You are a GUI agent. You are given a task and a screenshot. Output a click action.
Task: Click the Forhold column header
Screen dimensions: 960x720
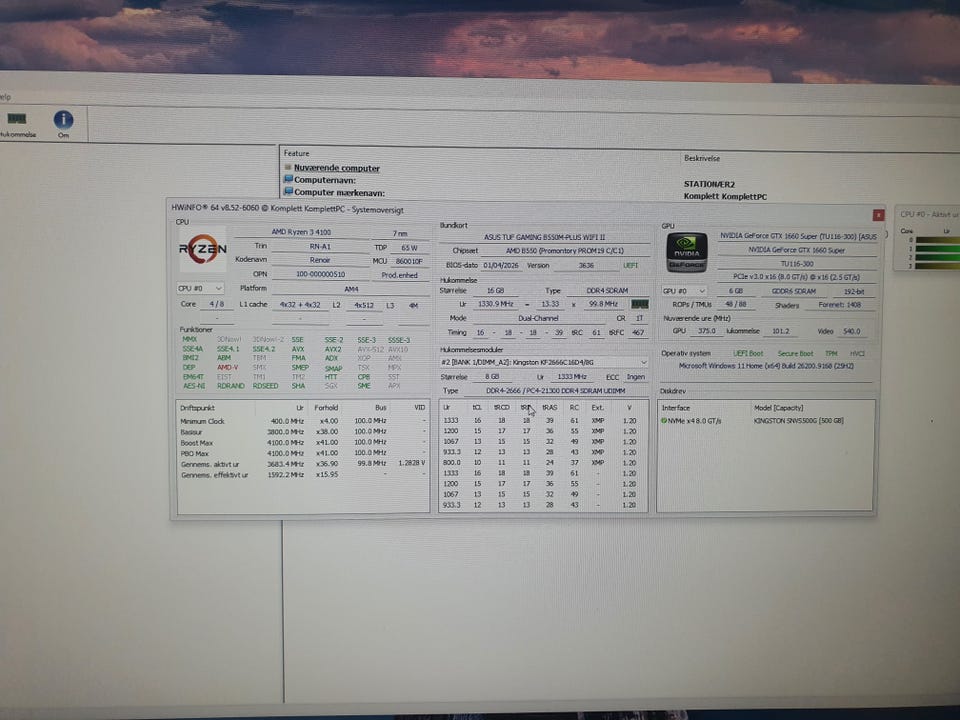point(326,408)
